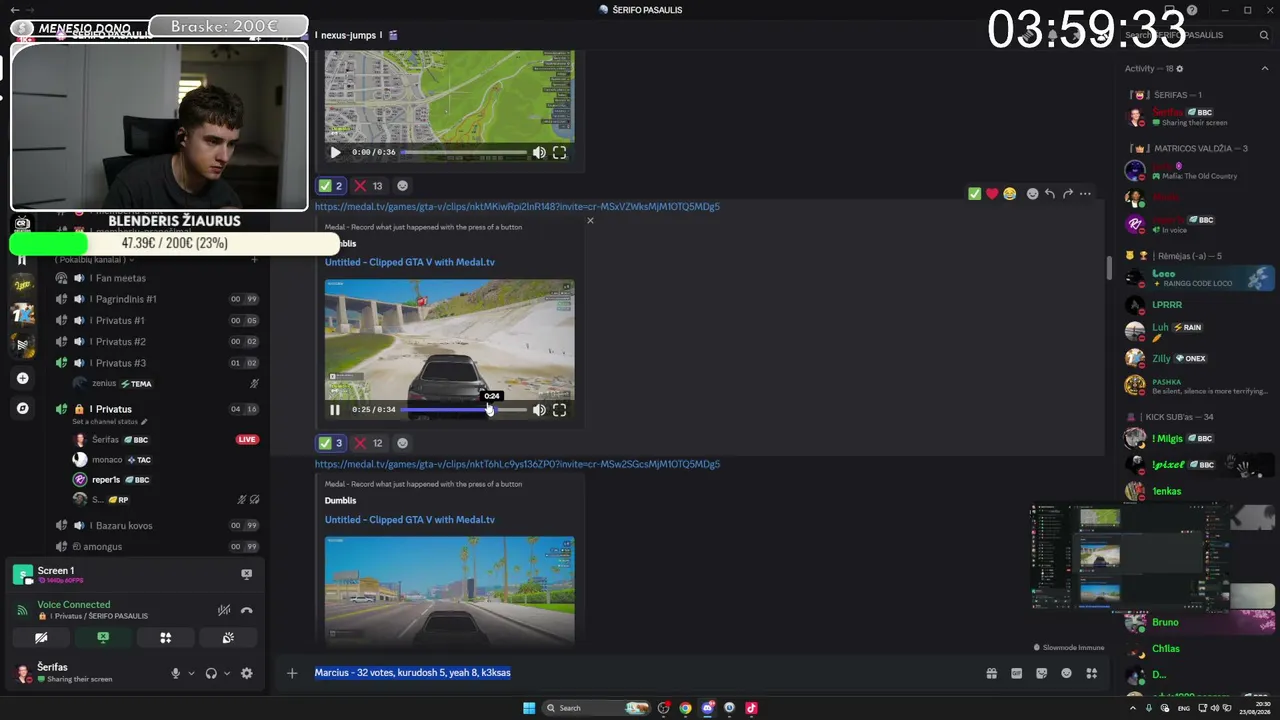Image resolution: width=1280 pixels, height=720 pixels.
Task: Start an Activity from voice panel
Action: pyautogui.click(x=165, y=638)
